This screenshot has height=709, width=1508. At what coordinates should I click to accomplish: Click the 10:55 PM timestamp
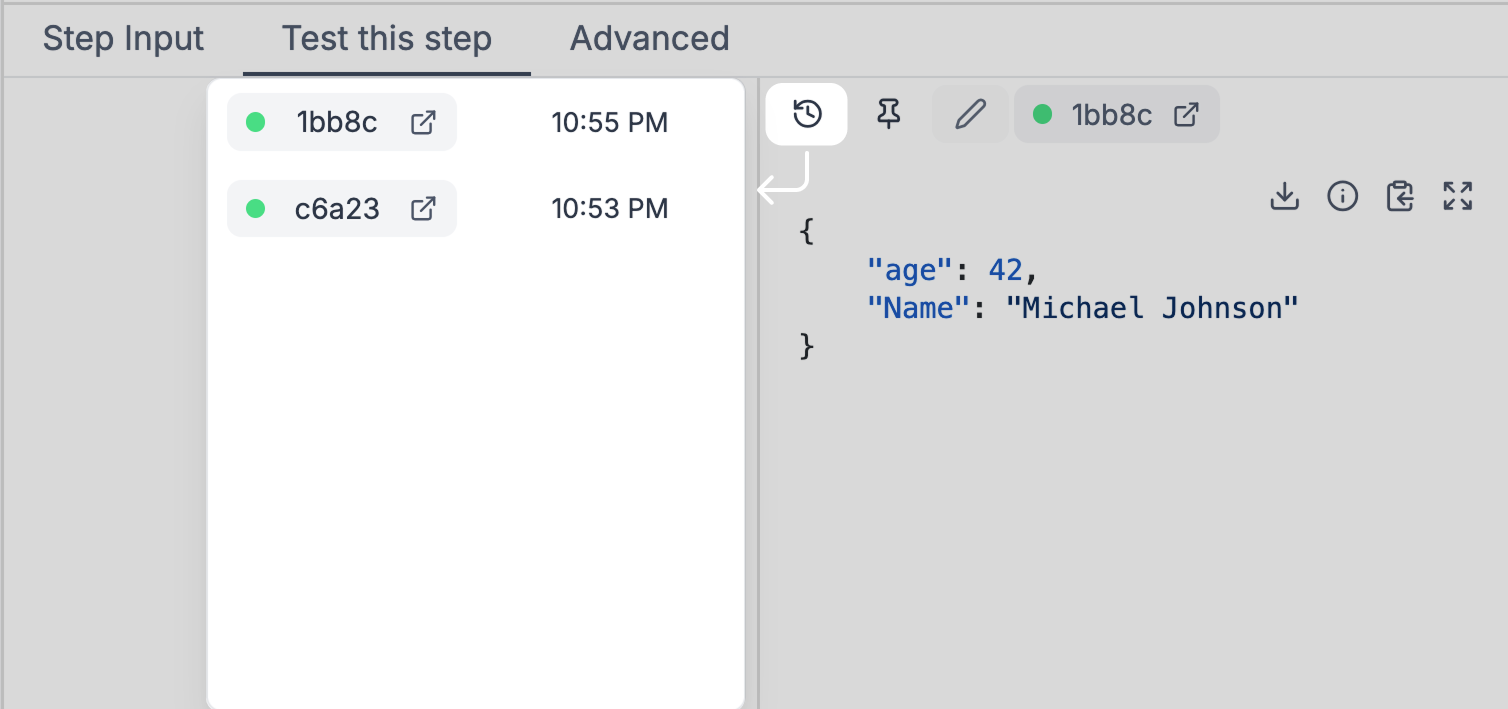point(609,122)
